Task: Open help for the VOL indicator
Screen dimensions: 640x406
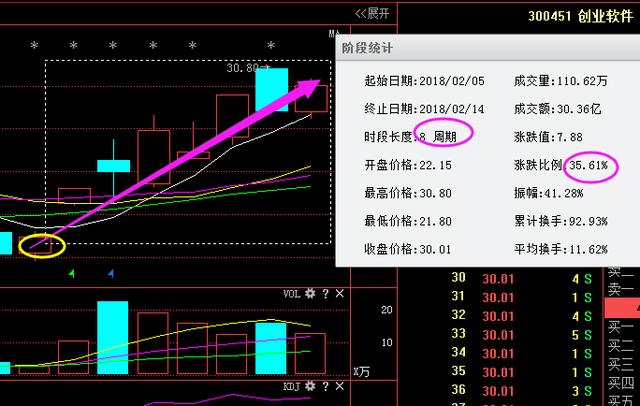Action: pyautogui.click(x=325, y=293)
